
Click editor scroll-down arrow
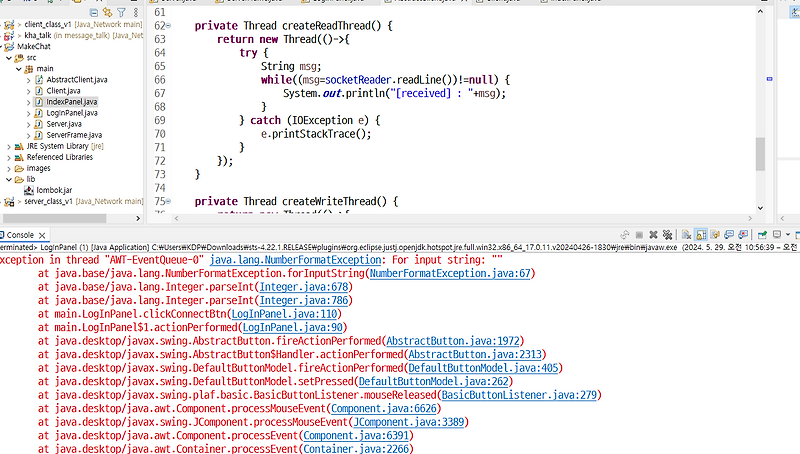[x=760, y=208]
